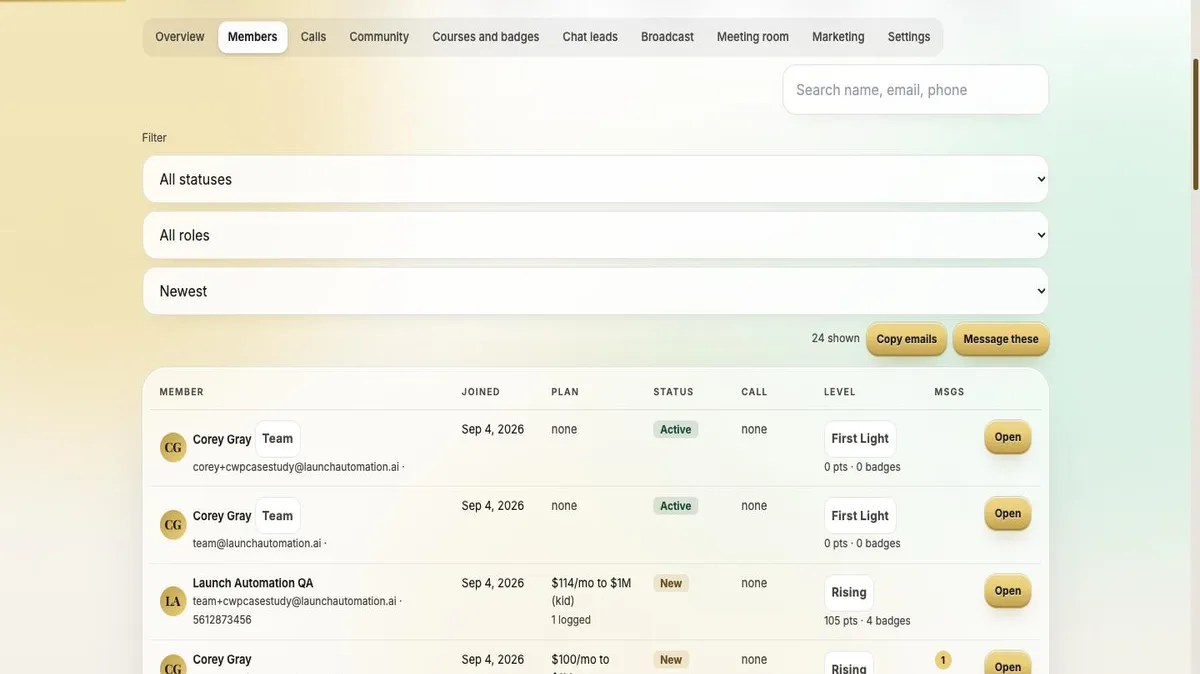Click the Launch Automation QA name
The image size is (1200, 674).
(x=253, y=583)
